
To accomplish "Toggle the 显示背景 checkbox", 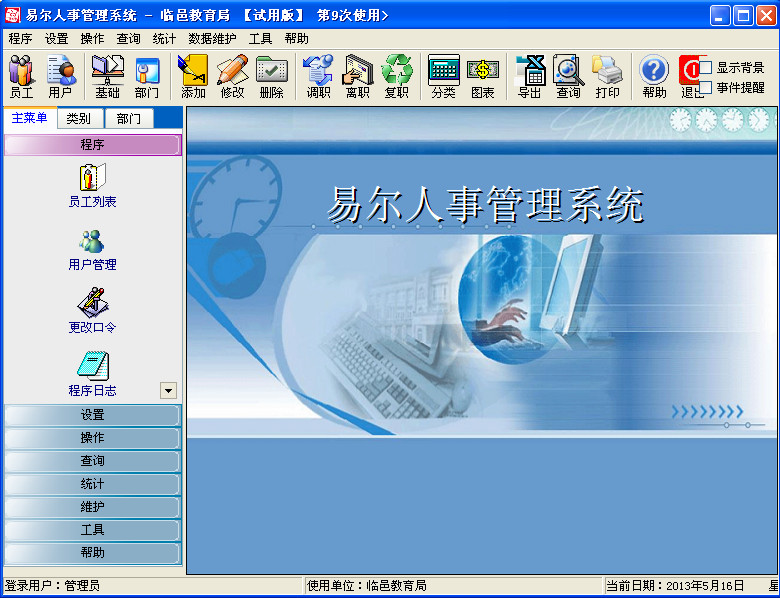I will (706, 67).
